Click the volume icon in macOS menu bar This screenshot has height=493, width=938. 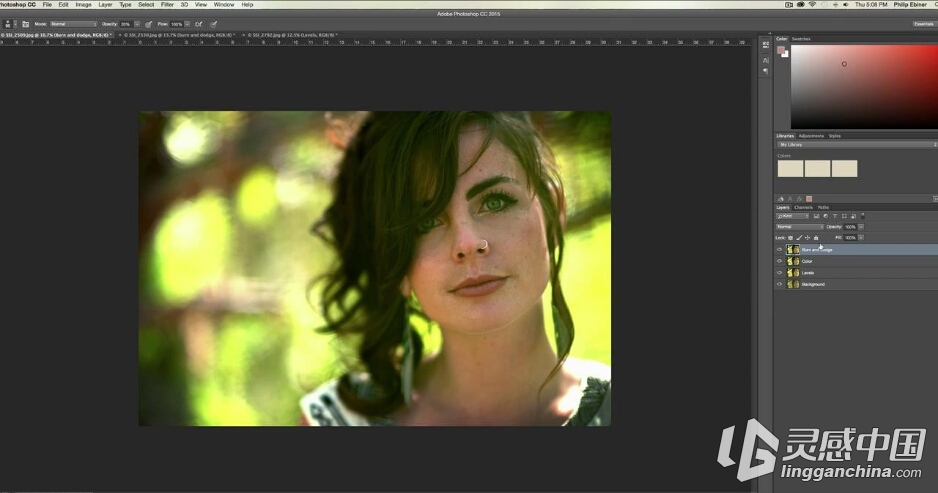tap(846, 4)
